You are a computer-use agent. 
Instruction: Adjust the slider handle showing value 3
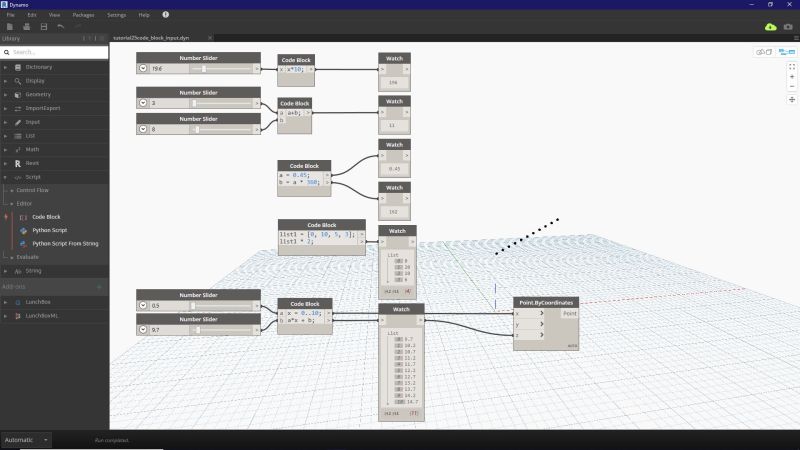point(194,103)
